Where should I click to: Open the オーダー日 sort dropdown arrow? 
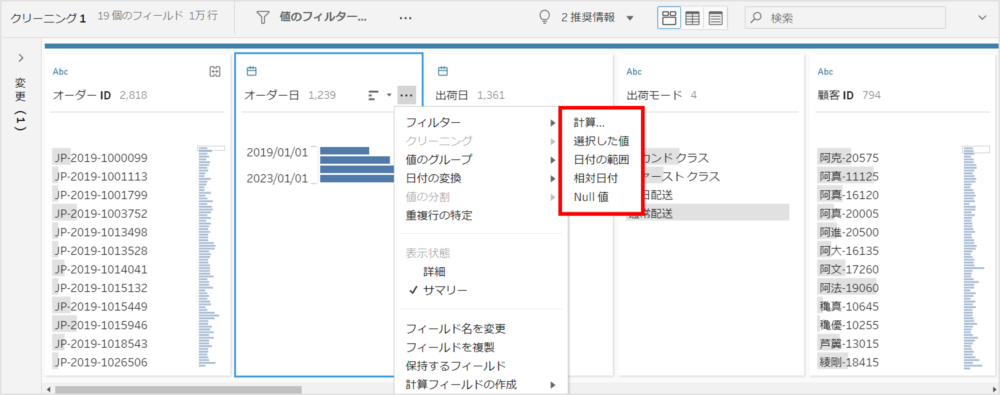[389, 96]
